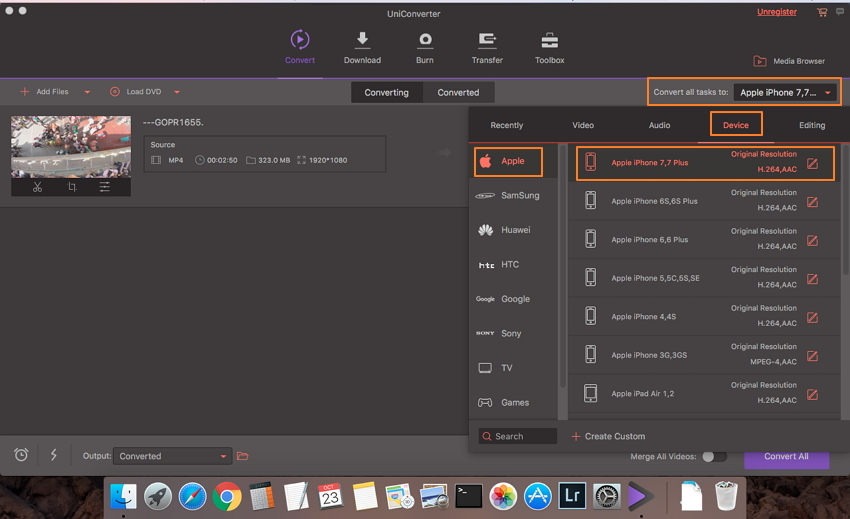Open Convert all tasks to dropdown

tap(785, 93)
